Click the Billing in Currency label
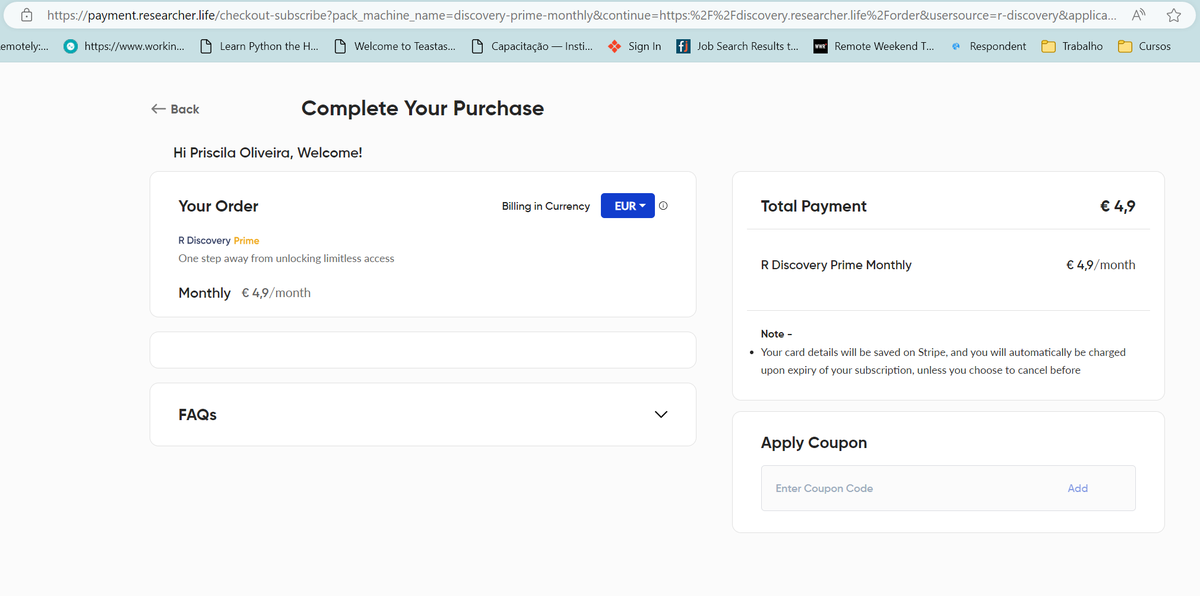Image resolution: width=1200 pixels, height=596 pixels. pyautogui.click(x=546, y=206)
